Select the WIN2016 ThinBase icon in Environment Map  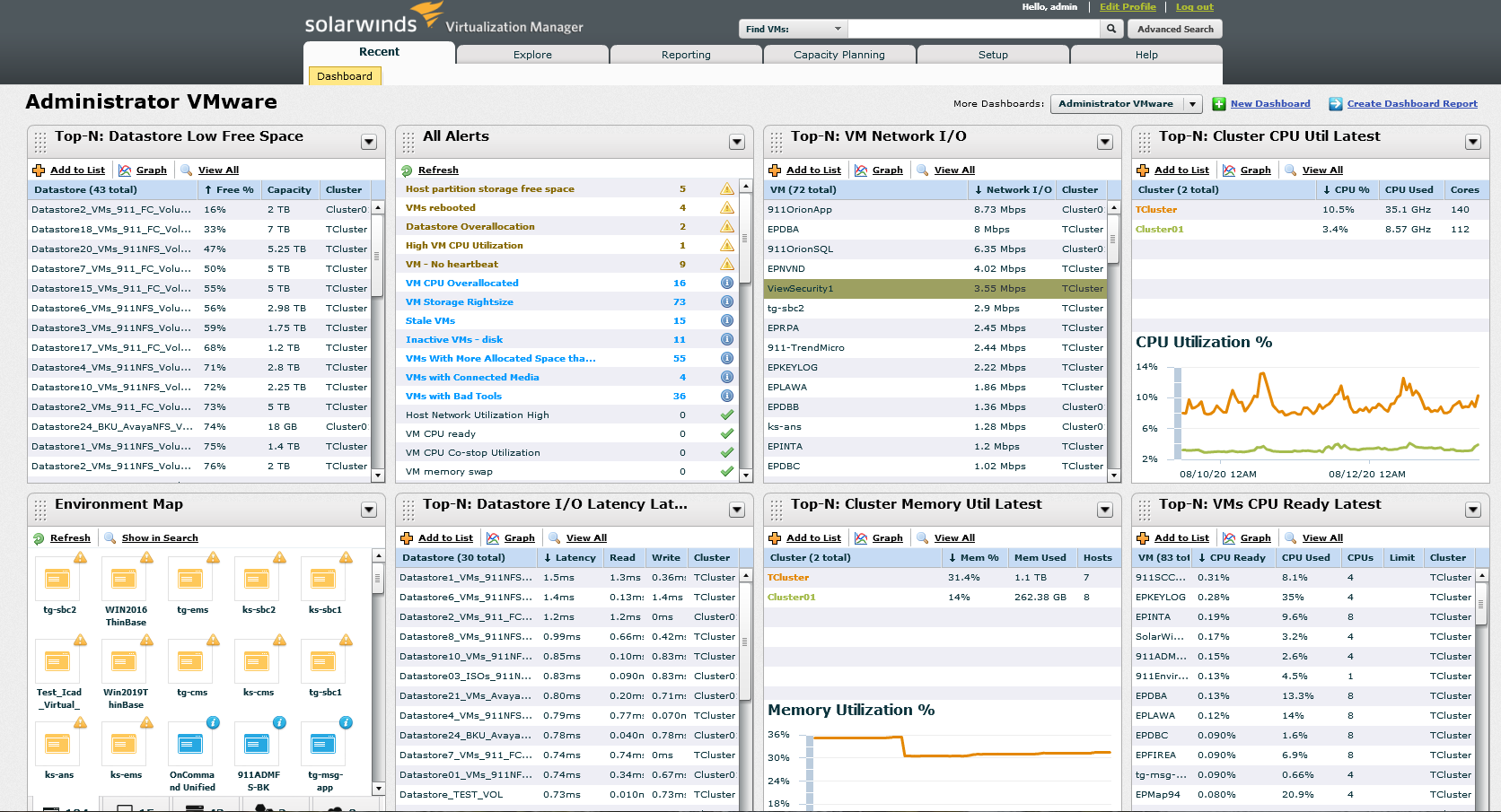click(x=124, y=579)
